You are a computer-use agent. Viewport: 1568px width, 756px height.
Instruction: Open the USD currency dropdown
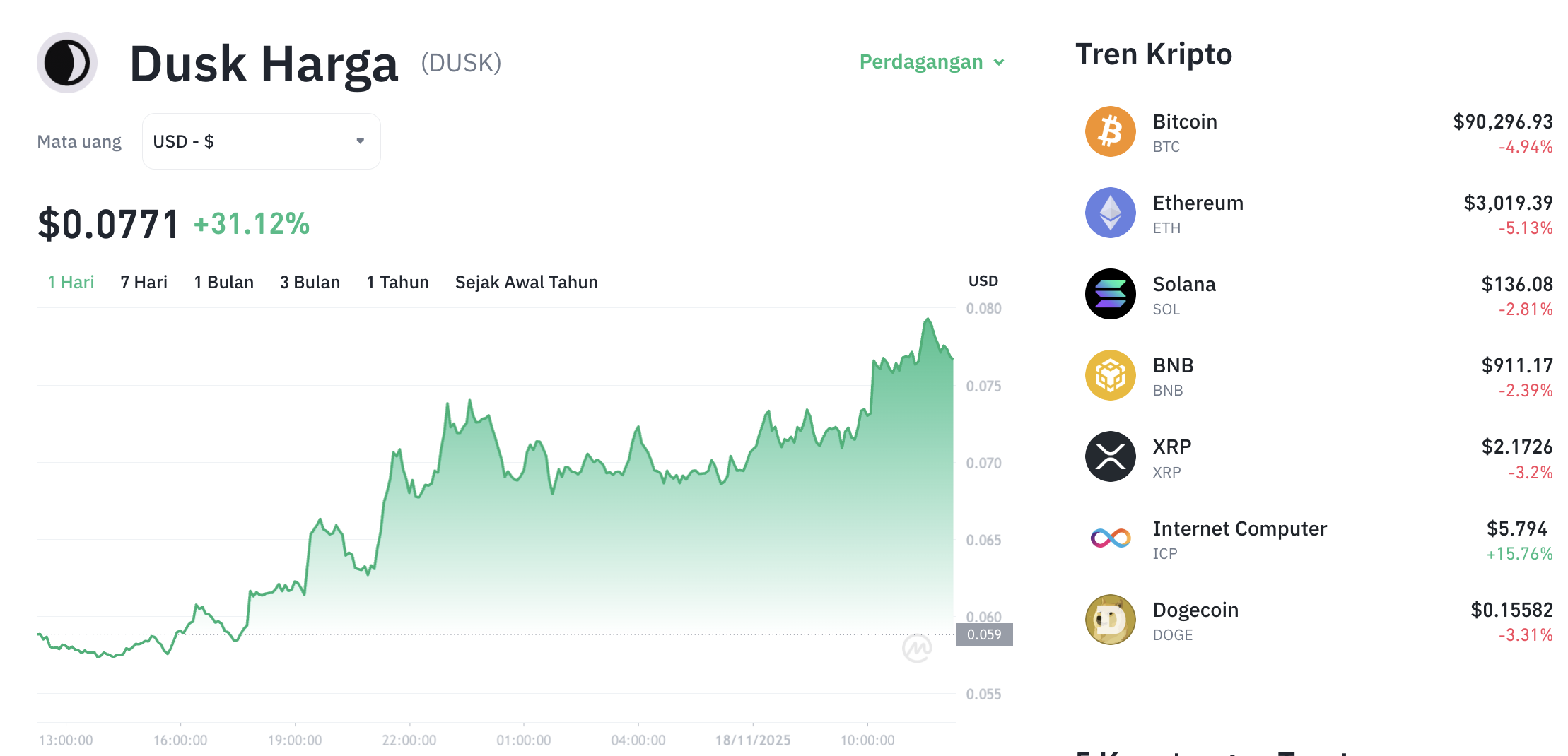pyautogui.click(x=261, y=141)
